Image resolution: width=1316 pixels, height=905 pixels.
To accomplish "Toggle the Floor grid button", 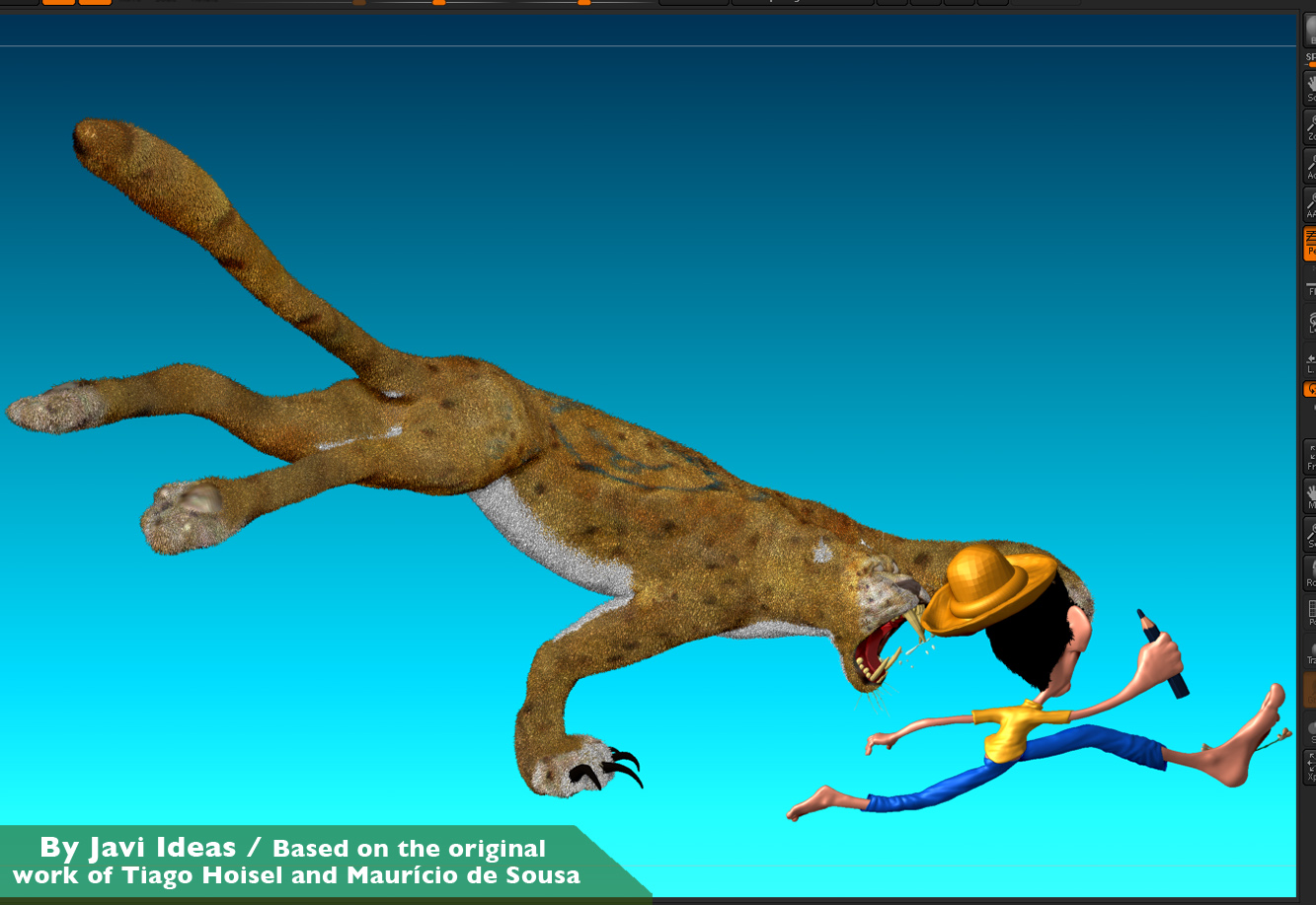I will point(1311,283).
